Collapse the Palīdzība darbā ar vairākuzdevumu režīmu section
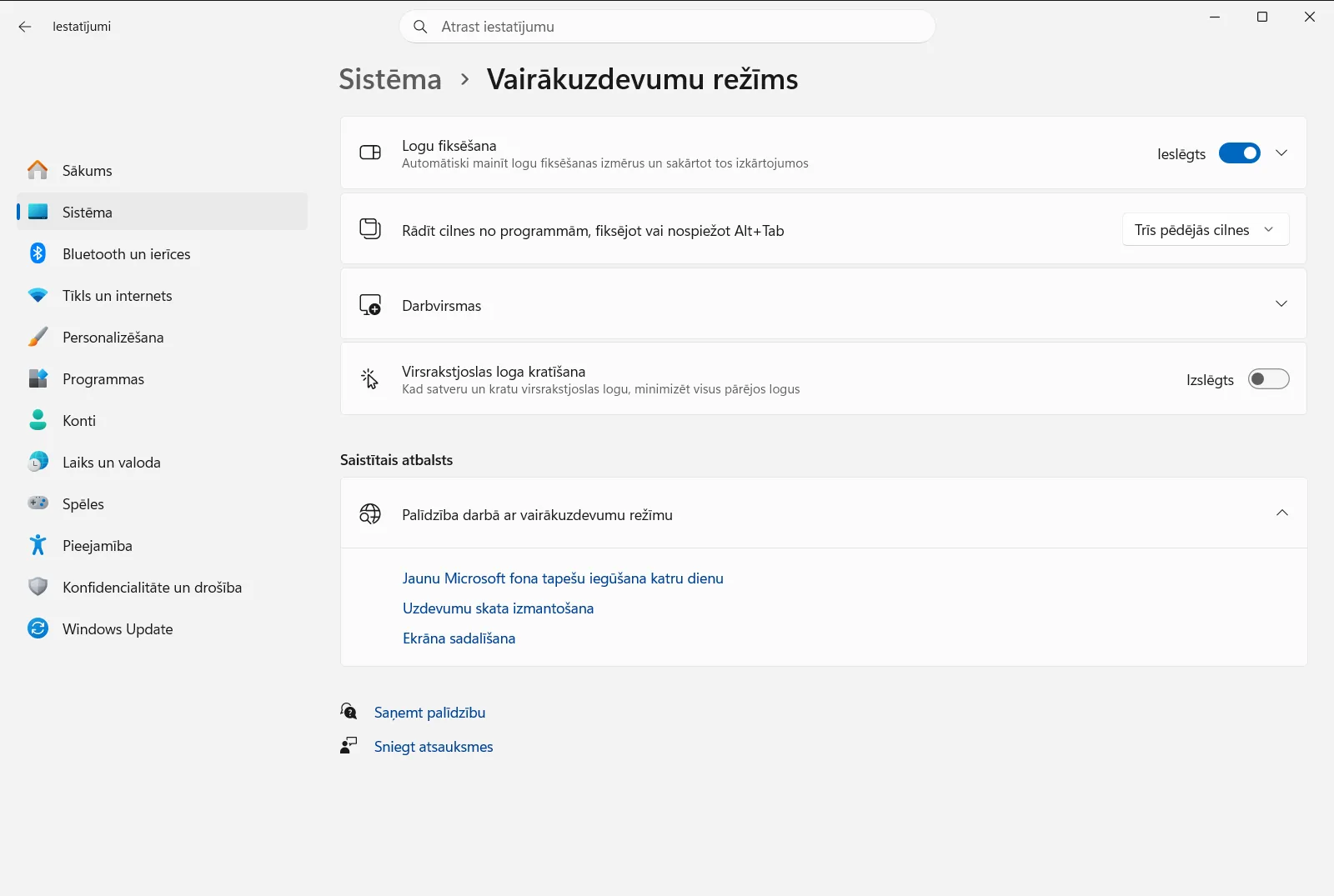This screenshot has height=896, width=1334. click(x=1282, y=513)
